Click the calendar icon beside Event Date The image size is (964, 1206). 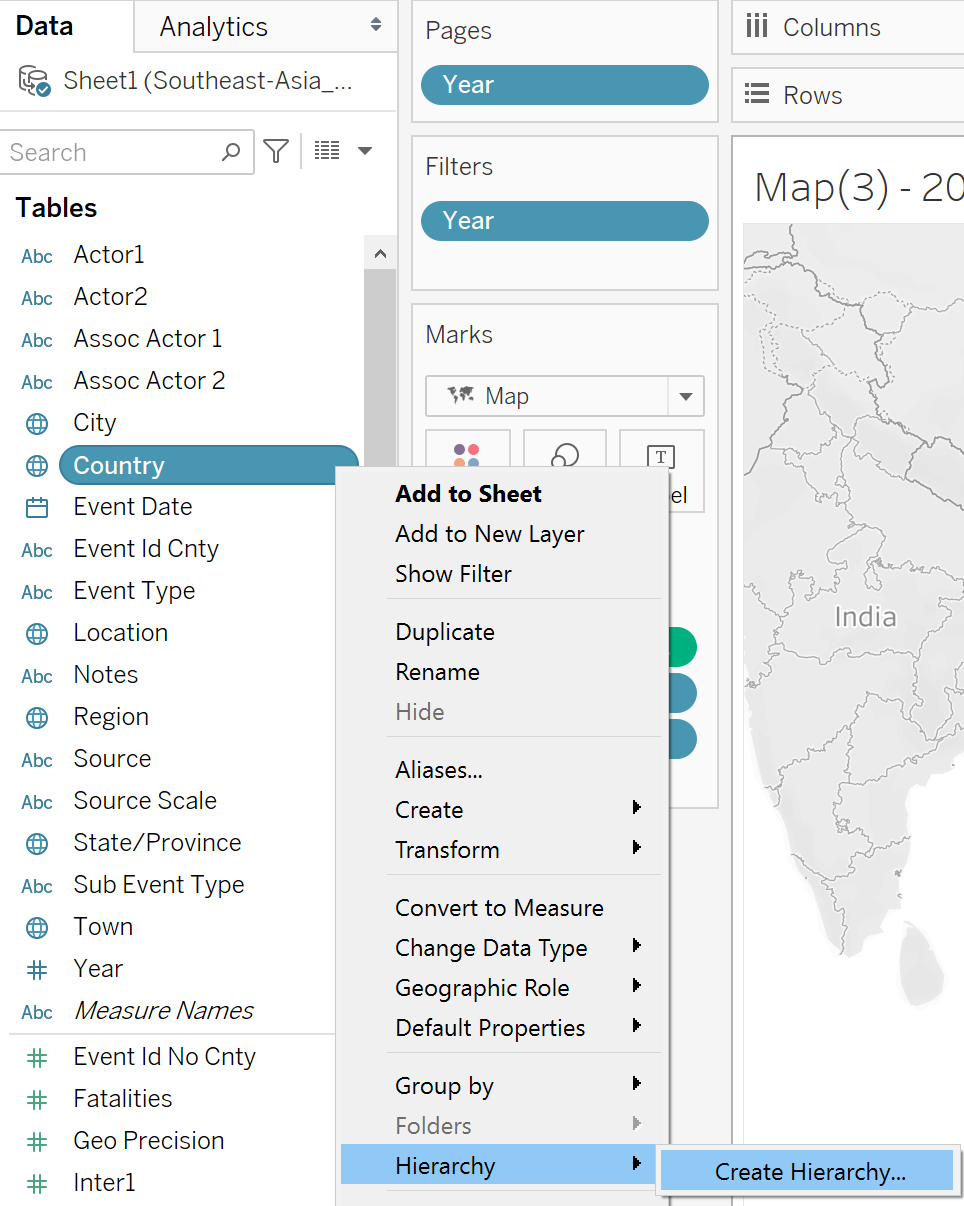point(37,508)
